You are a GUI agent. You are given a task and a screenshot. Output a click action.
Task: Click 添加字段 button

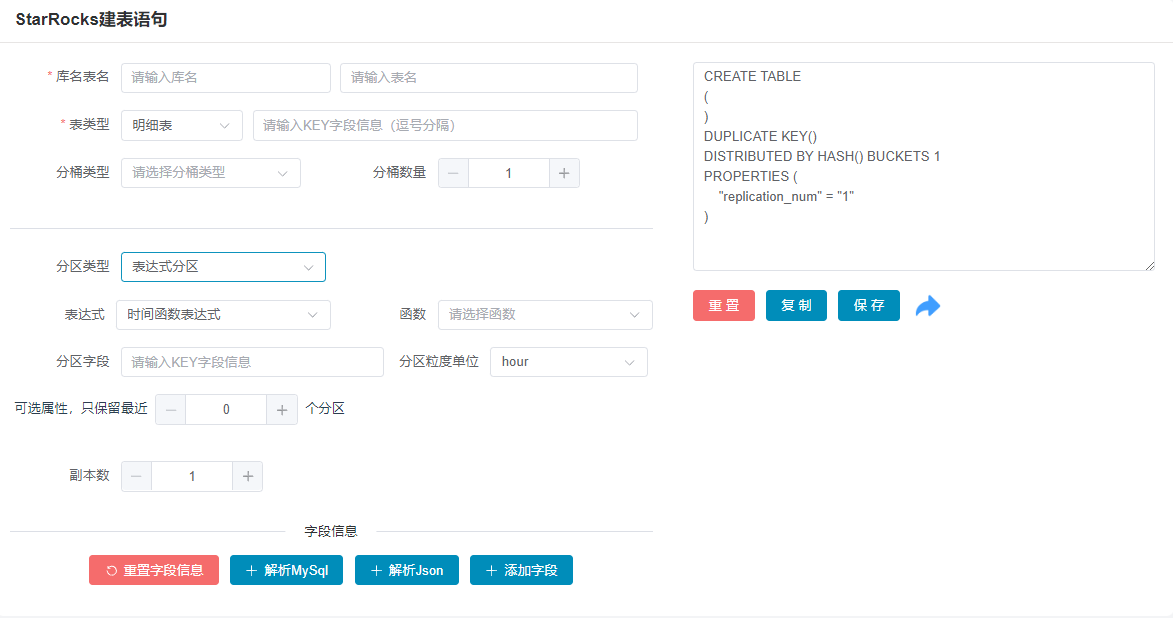pyautogui.click(x=521, y=570)
